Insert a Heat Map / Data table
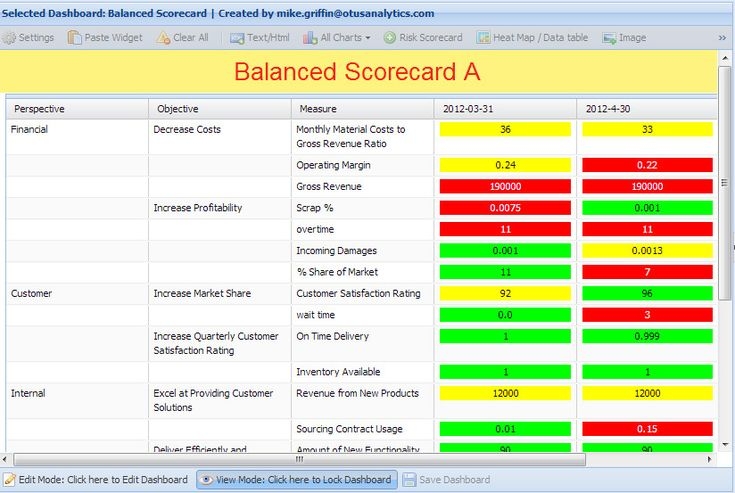 [x=484, y=38]
